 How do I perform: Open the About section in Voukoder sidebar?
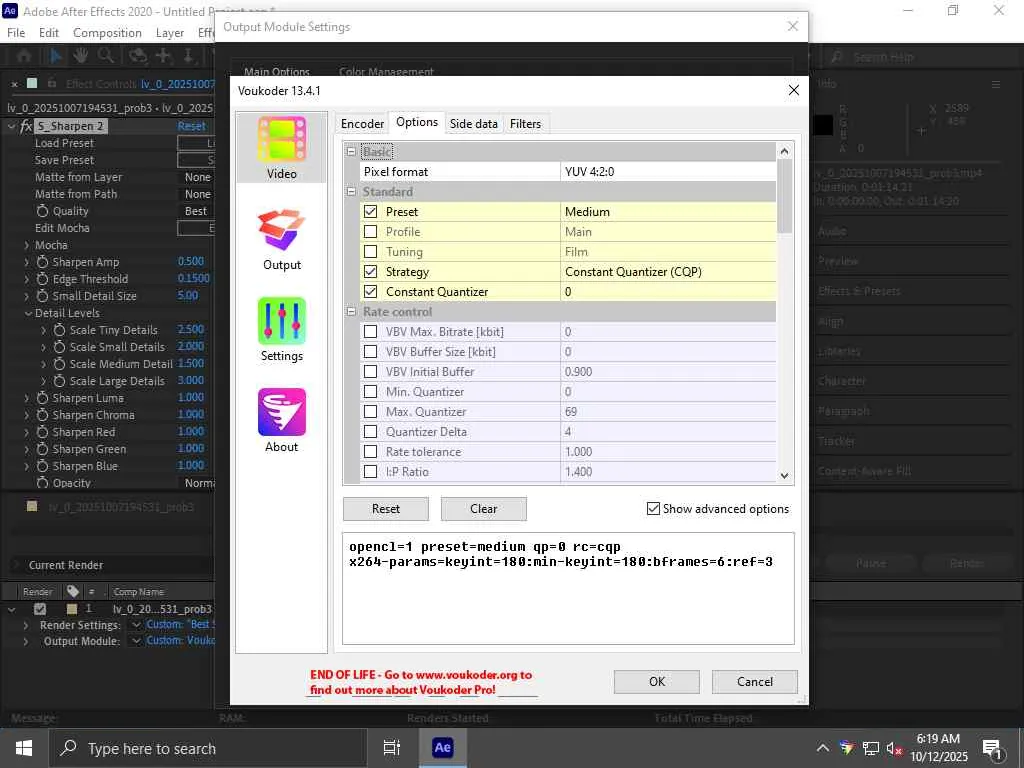point(281,421)
